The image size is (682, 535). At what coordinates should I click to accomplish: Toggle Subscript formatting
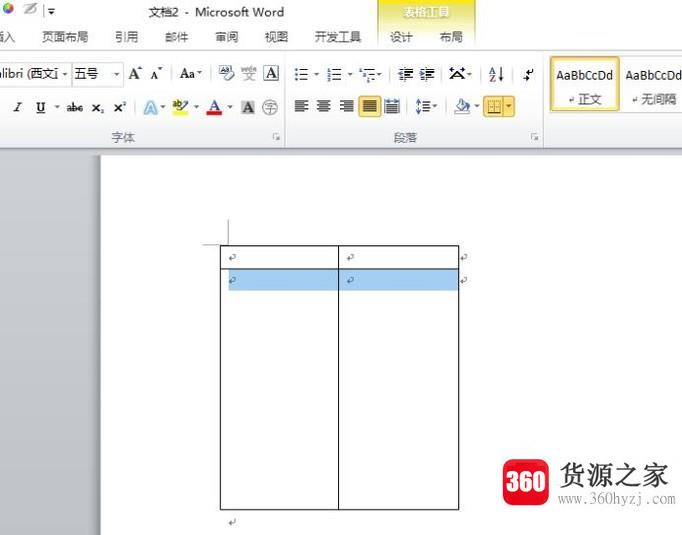pyautogui.click(x=97, y=107)
